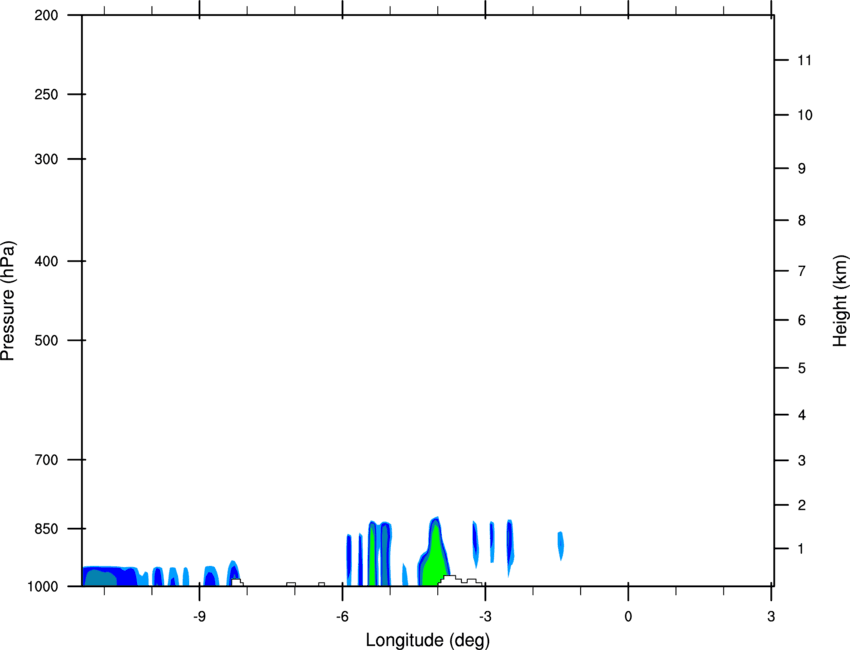
Task: Select the 850 pressure tick label
Action: (x=46, y=529)
